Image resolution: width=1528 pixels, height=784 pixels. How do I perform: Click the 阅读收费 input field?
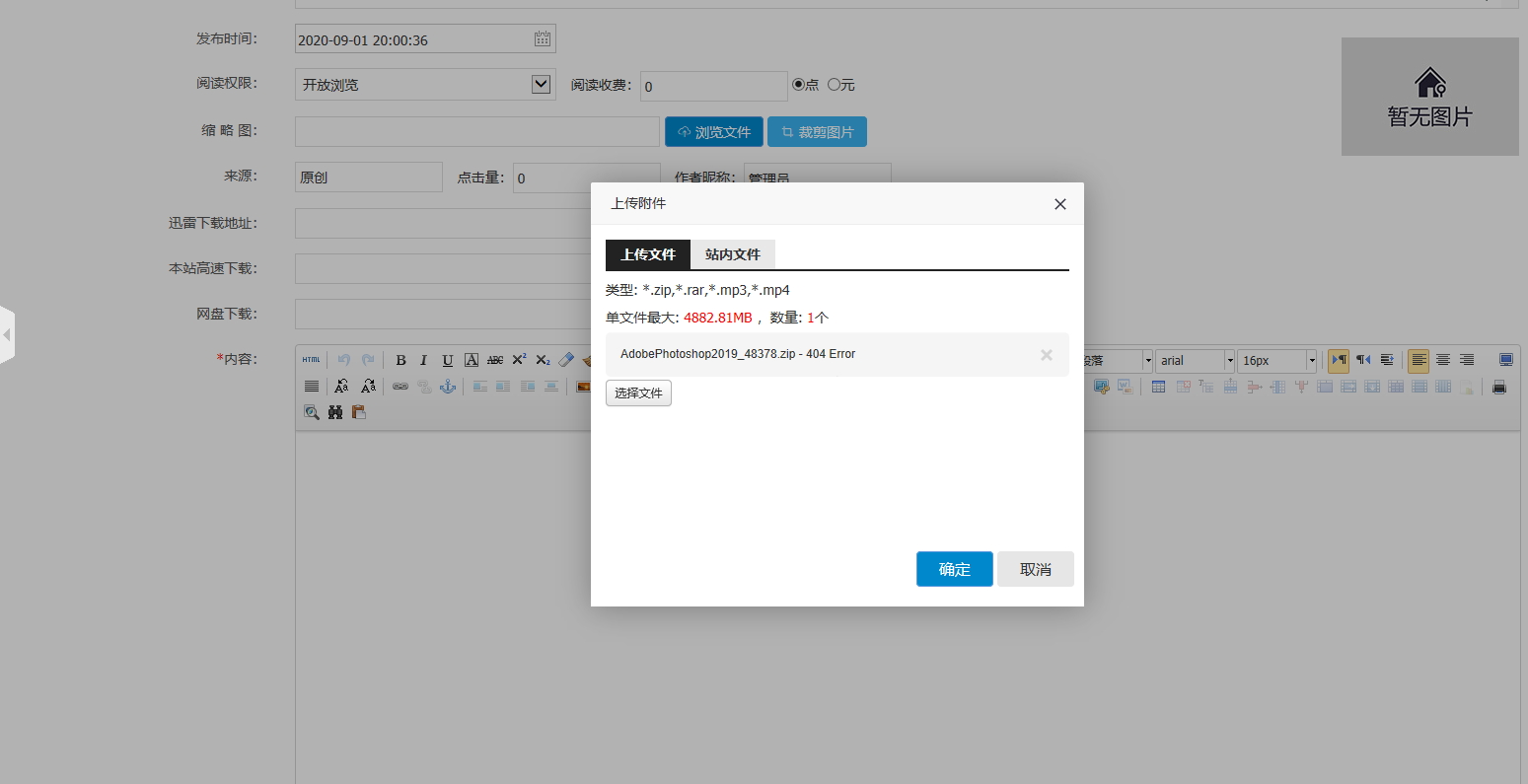coord(714,86)
